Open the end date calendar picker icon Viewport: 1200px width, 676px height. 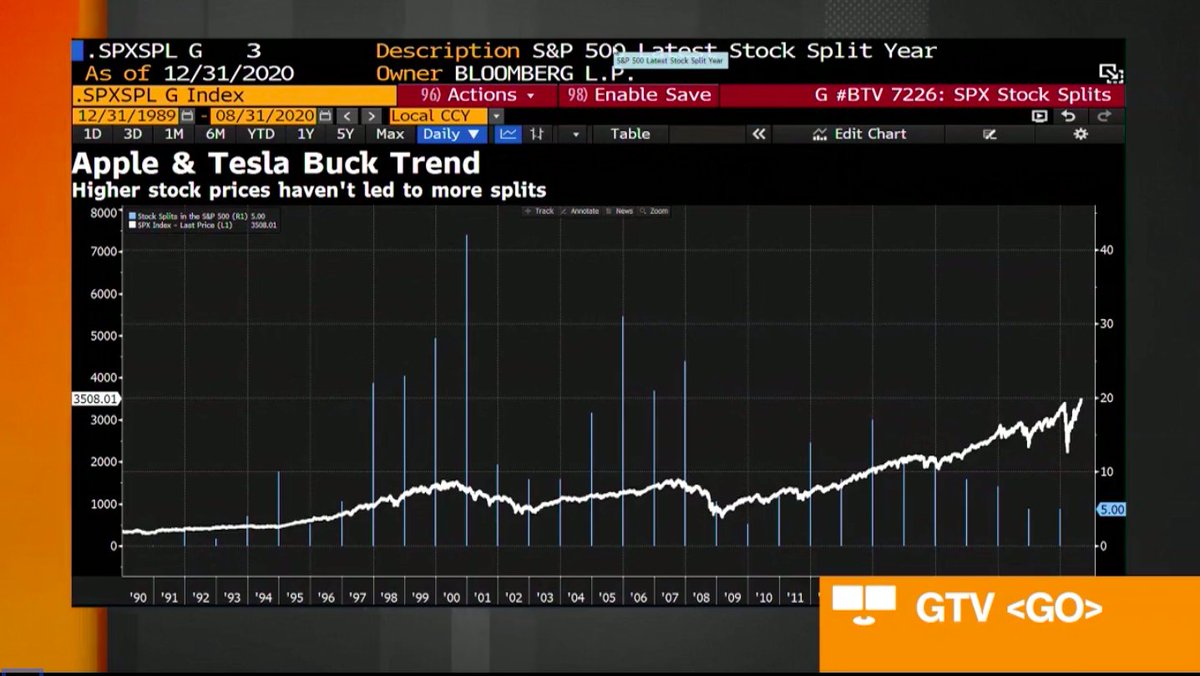point(325,116)
